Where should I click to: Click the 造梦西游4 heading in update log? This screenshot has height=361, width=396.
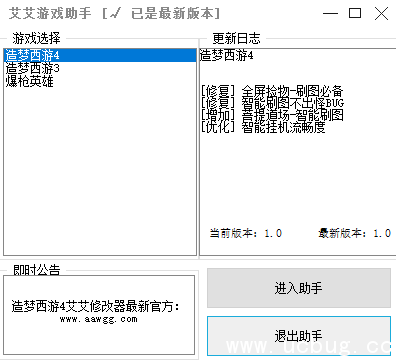[x=227, y=55]
